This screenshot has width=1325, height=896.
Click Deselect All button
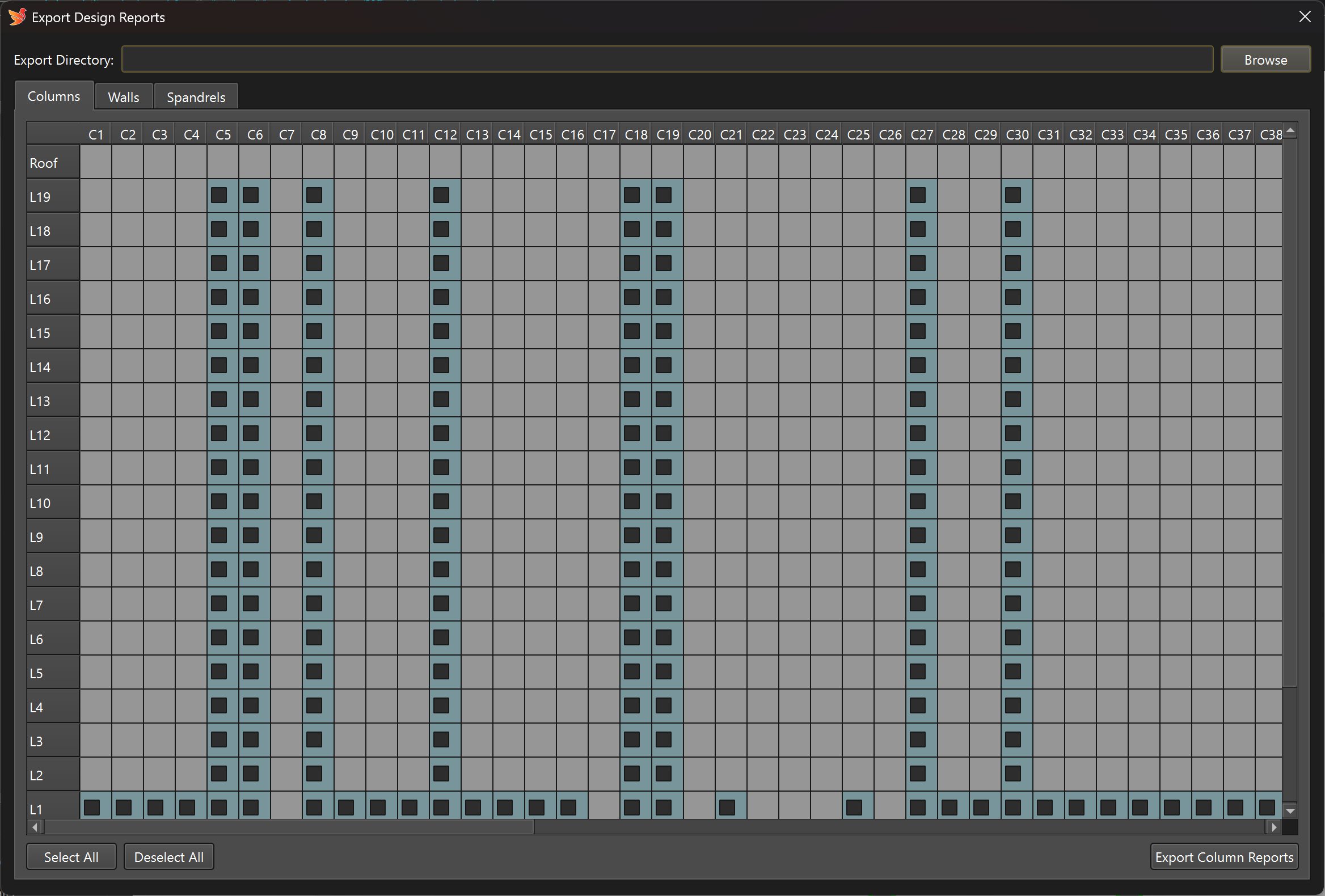(x=169, y=857)
